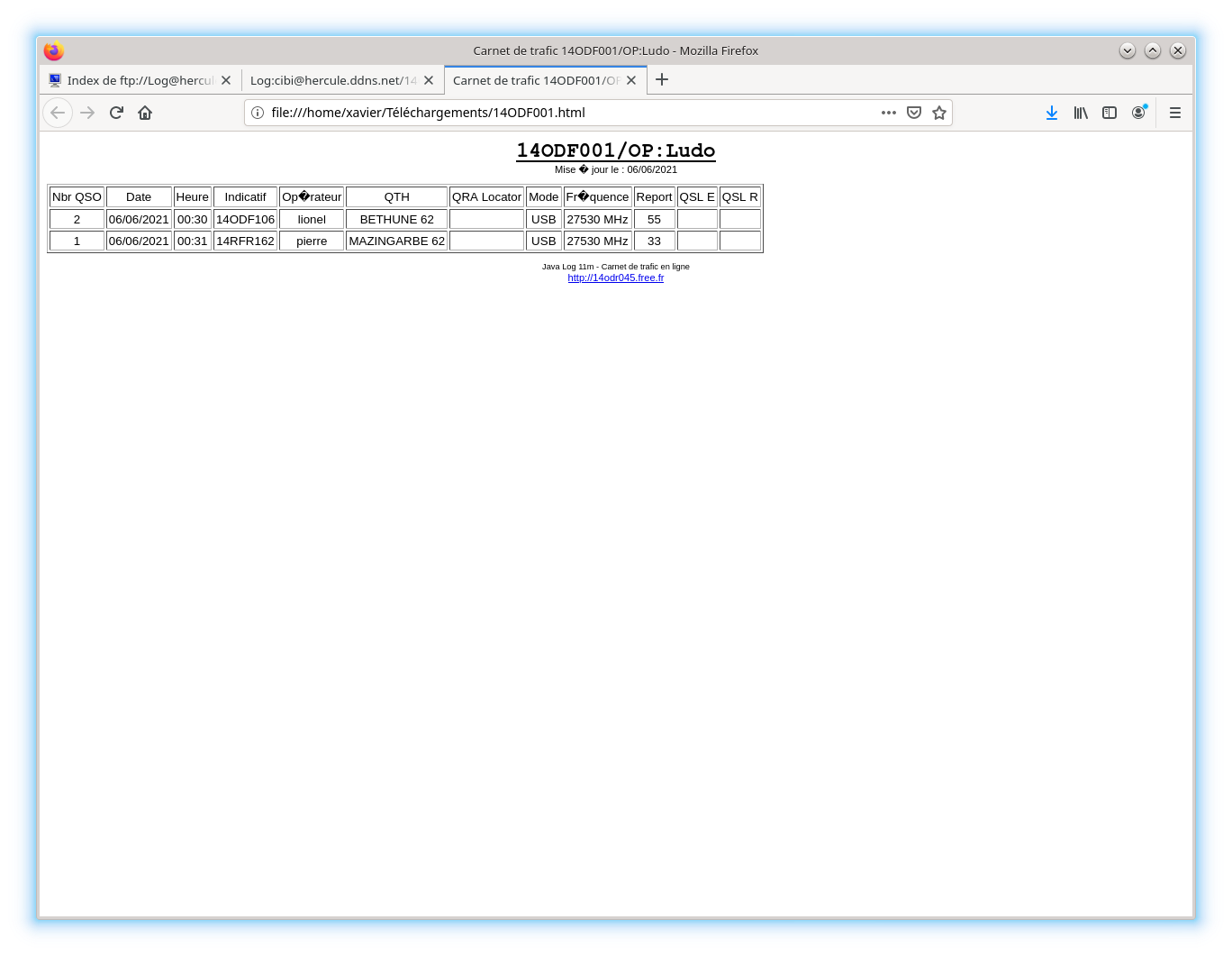Close the Firefox window
Viewport: 1232px width, 956px height.
(x=1178, y=50)
